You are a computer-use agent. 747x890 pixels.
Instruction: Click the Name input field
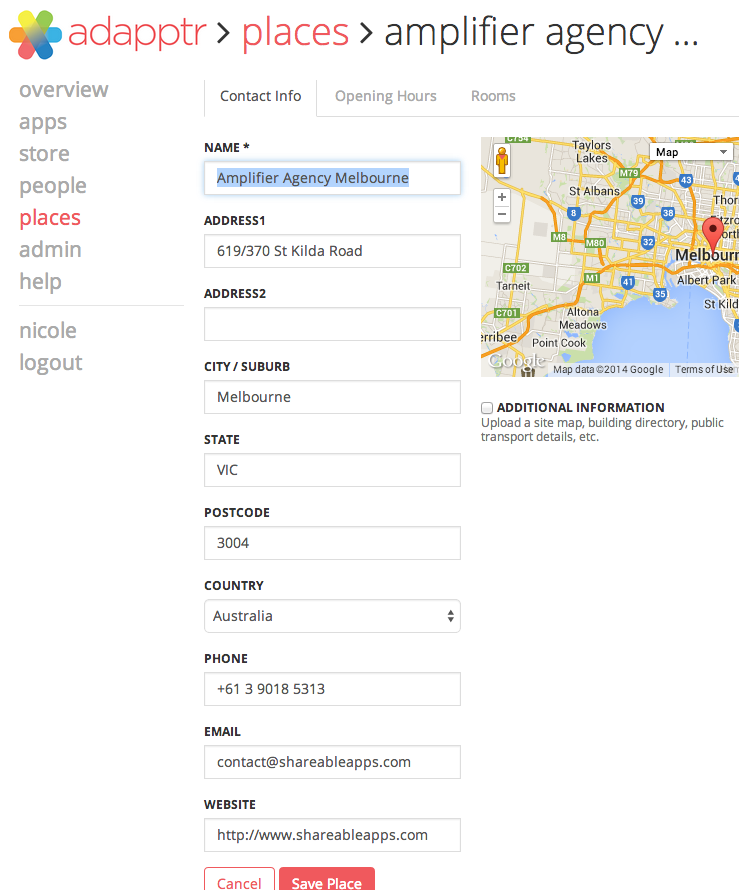click(332, 178)
